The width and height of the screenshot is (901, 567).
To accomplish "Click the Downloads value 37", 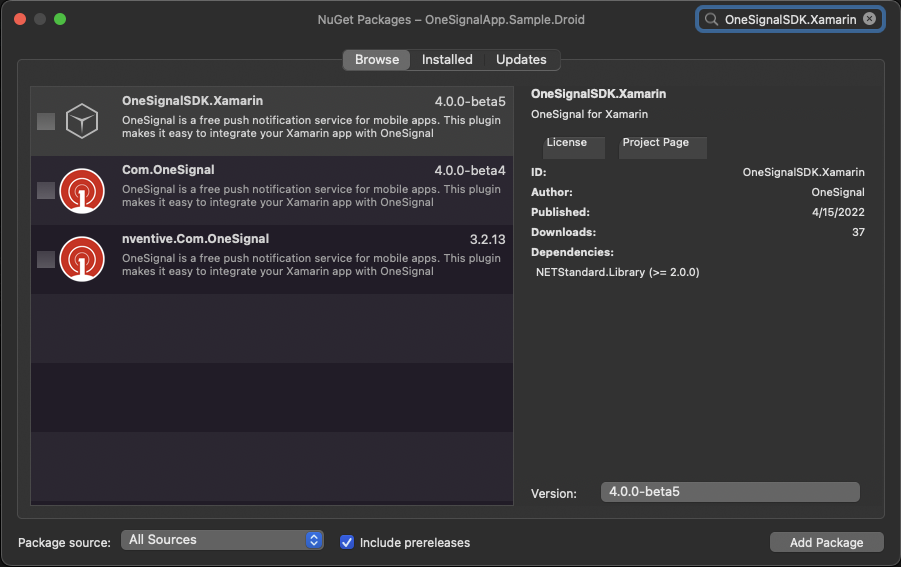I will [x=858, y=232].
